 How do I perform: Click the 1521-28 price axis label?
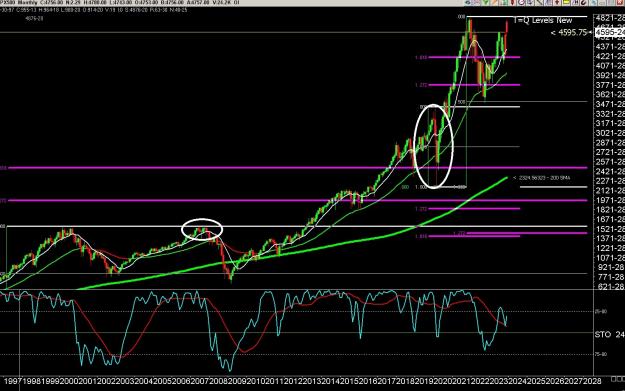point(609,229)
